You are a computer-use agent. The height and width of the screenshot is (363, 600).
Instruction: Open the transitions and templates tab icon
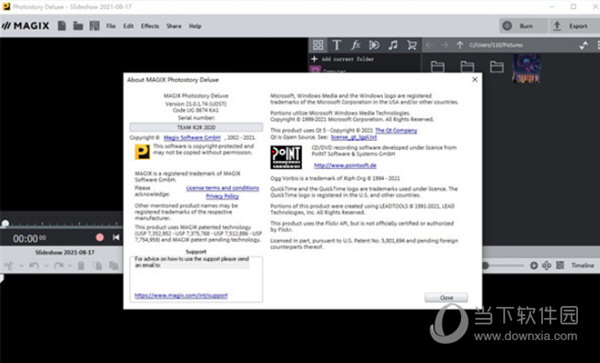[x=374, y=45]
